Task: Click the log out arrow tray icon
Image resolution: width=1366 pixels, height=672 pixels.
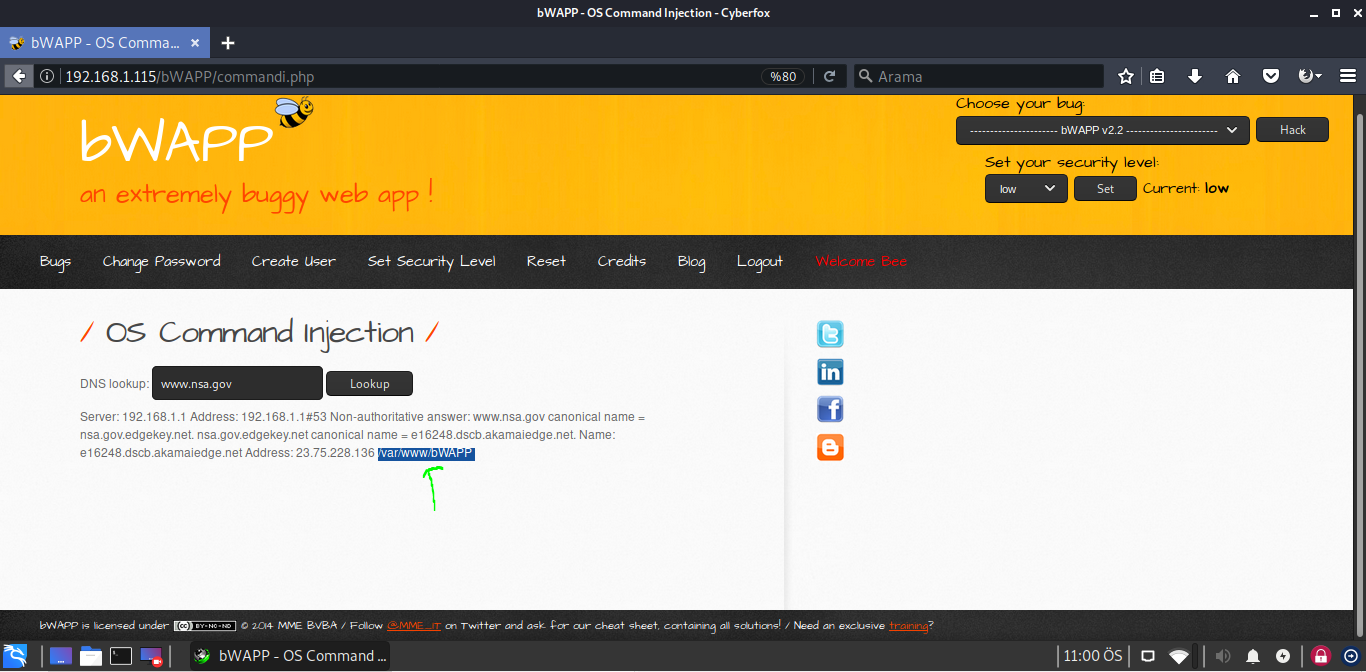Action: tap(1350, 657)
